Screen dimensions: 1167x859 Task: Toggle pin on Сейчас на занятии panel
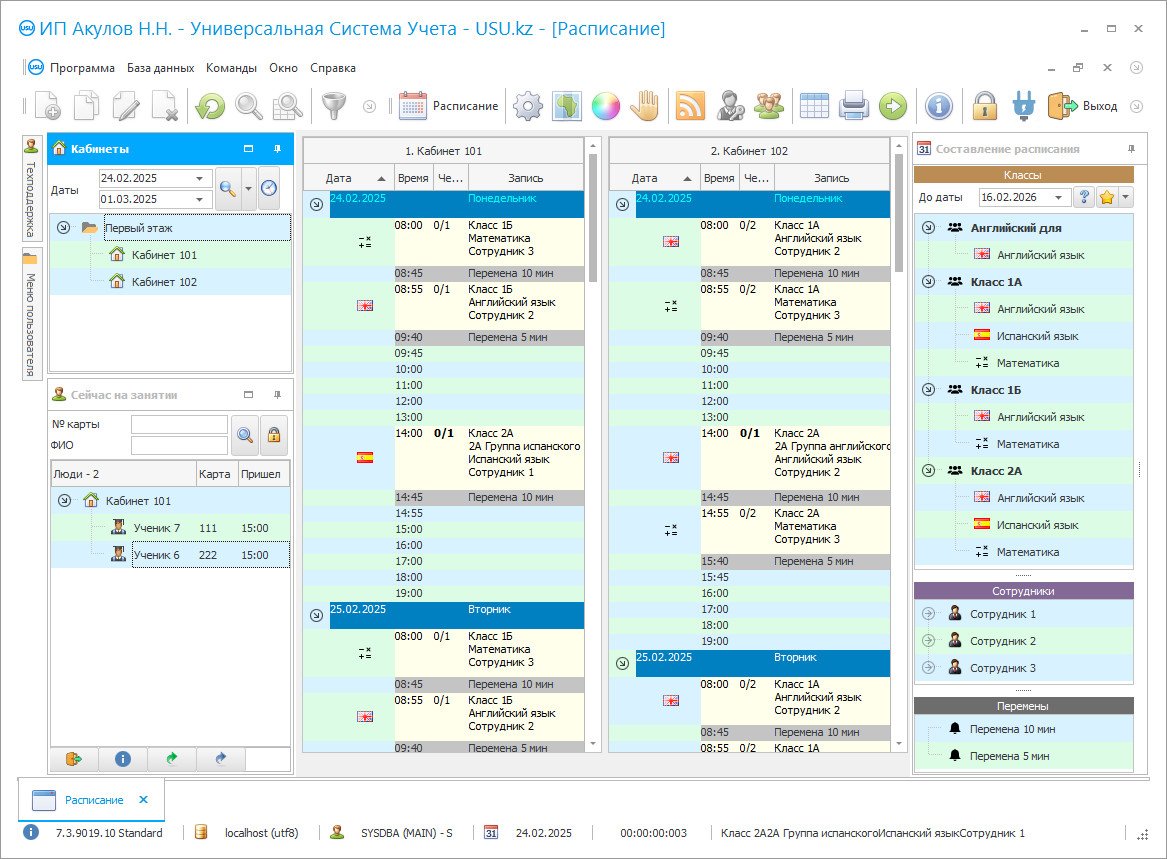[278, 395]
